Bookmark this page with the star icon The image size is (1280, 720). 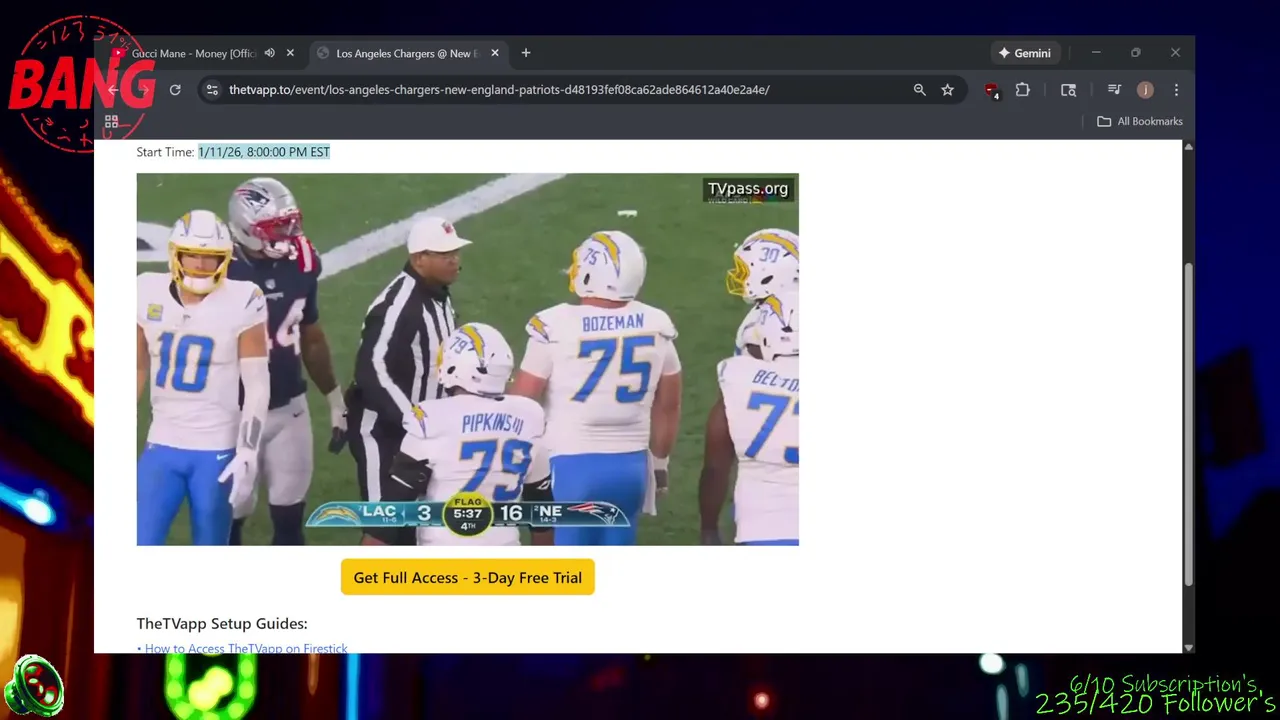coord(947,90)
